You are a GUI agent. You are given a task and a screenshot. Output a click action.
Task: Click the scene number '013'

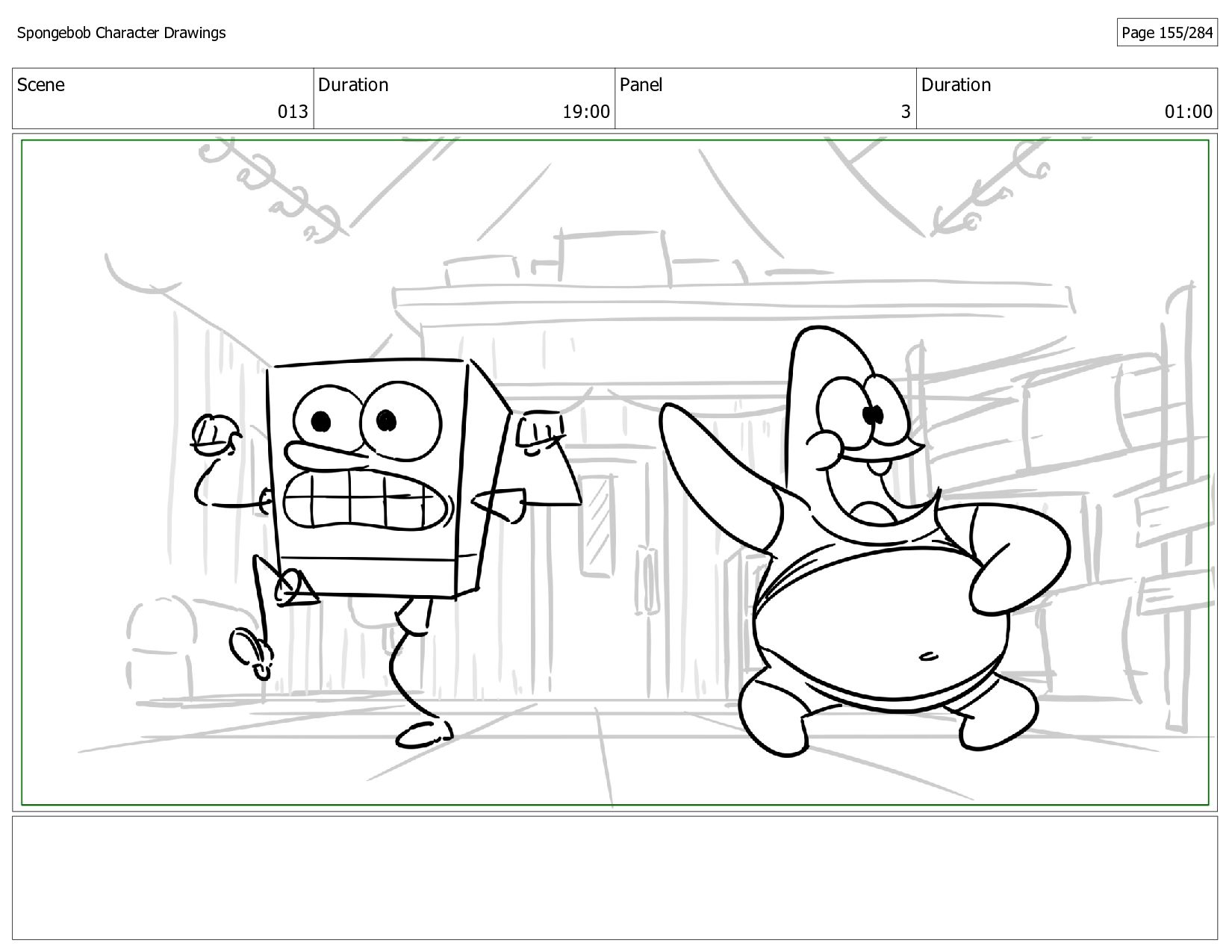point(293,112)
